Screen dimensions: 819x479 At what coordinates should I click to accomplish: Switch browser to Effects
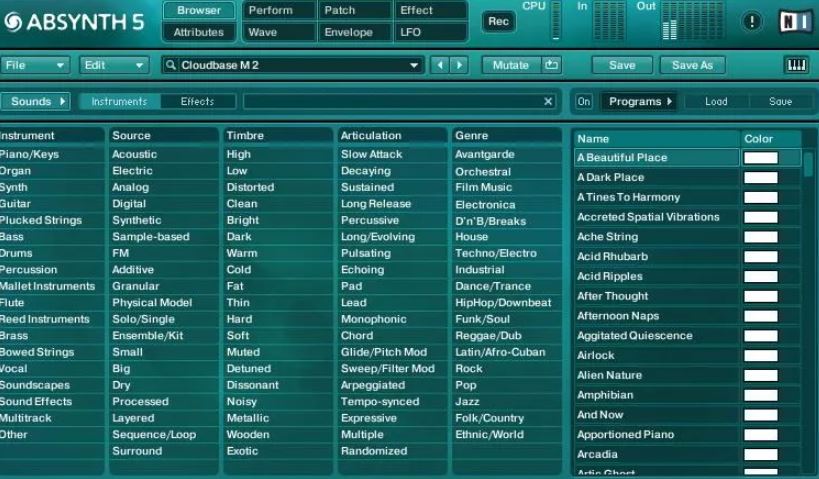point(197,101)
